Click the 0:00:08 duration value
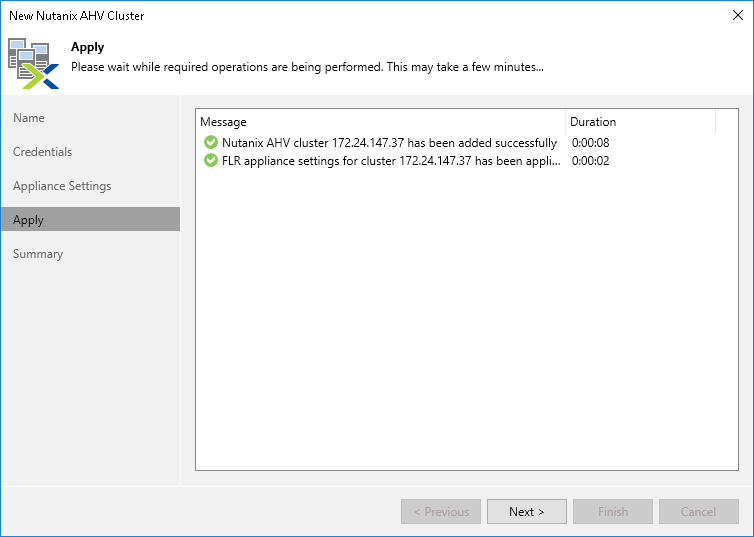 (x=591, y=143)
